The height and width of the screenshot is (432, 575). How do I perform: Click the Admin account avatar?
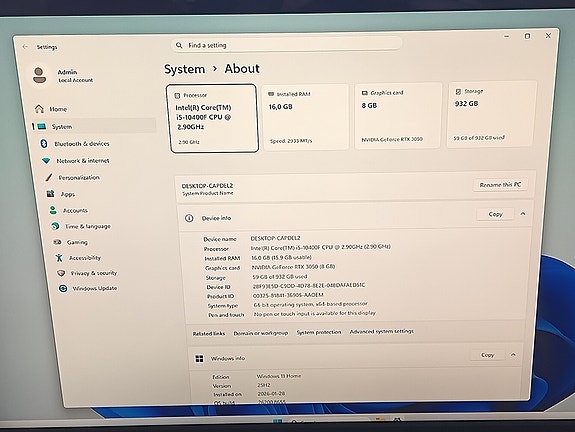click(40, 75)
